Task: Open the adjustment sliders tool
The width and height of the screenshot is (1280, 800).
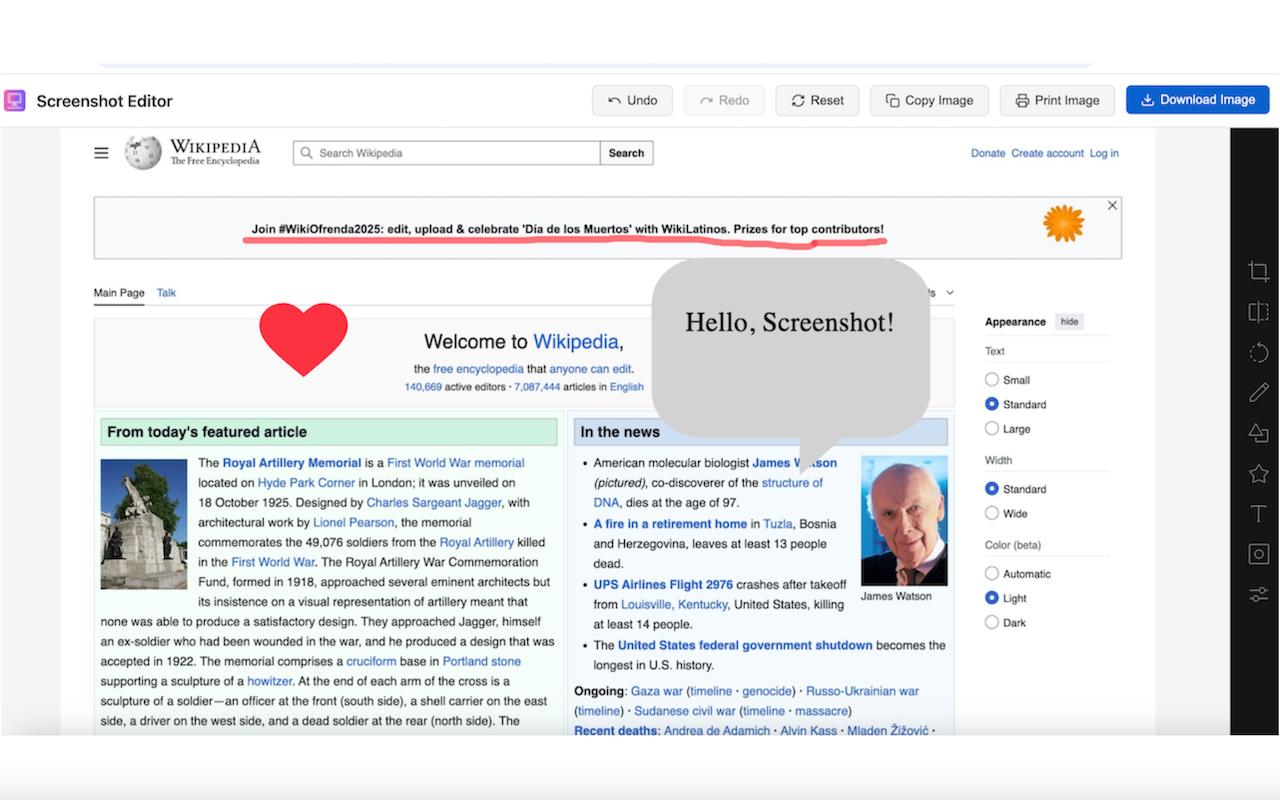Action: pyautogui.click(x=1258, y=594)
